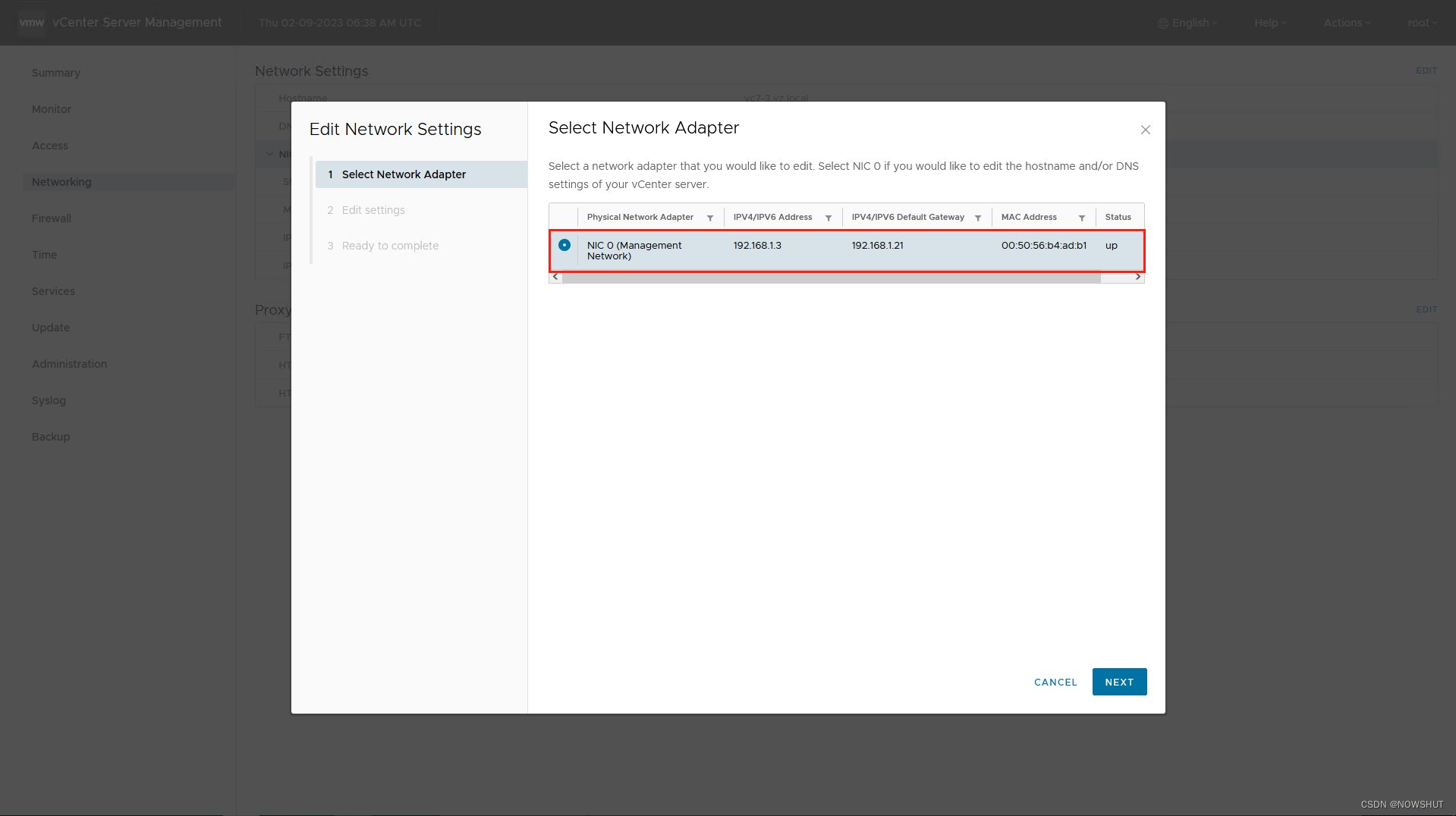Click the NEXT button
The width and height of the screenshot is (1456, 816).
[x=1119, y=682]
